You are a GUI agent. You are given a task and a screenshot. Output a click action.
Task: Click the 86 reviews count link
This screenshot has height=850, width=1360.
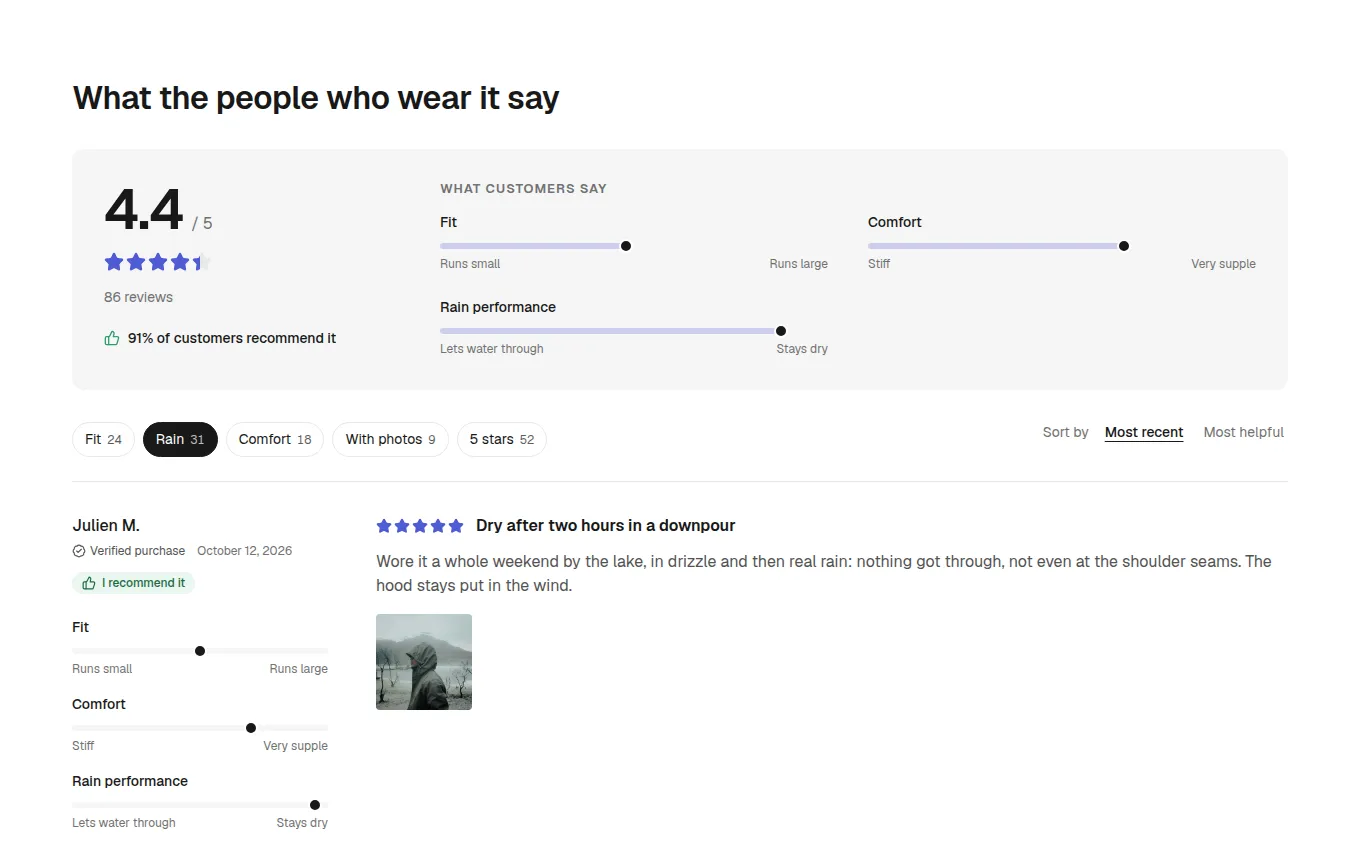tap(138, 297)
